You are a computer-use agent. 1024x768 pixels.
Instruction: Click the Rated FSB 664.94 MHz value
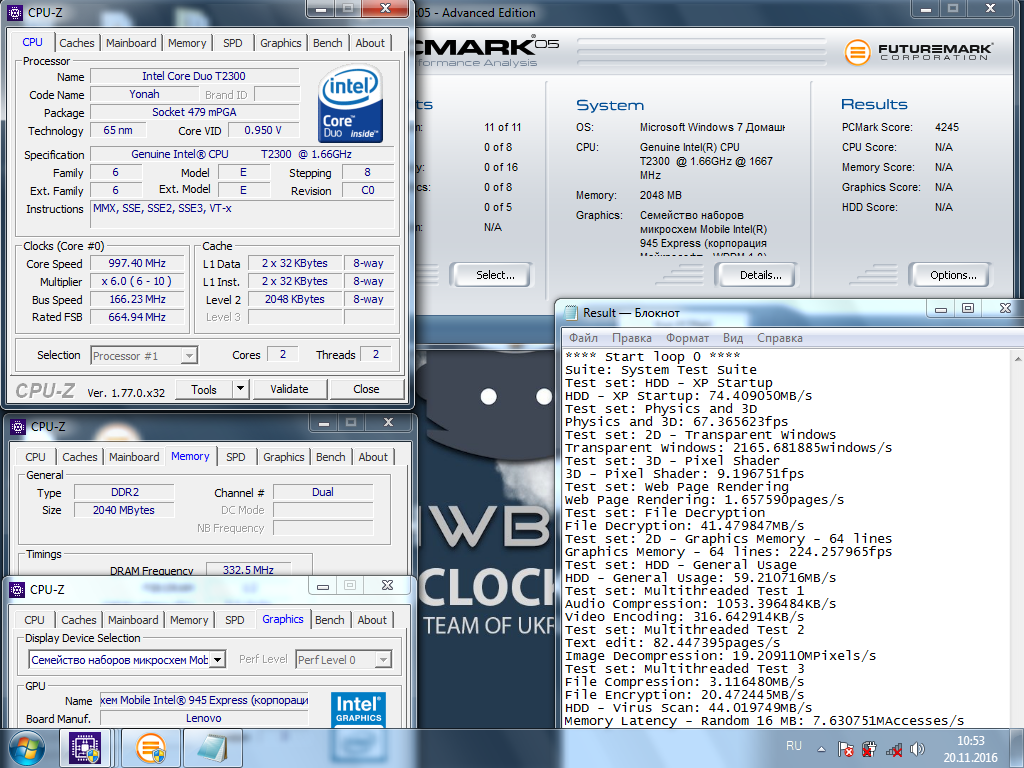(137, 317)
